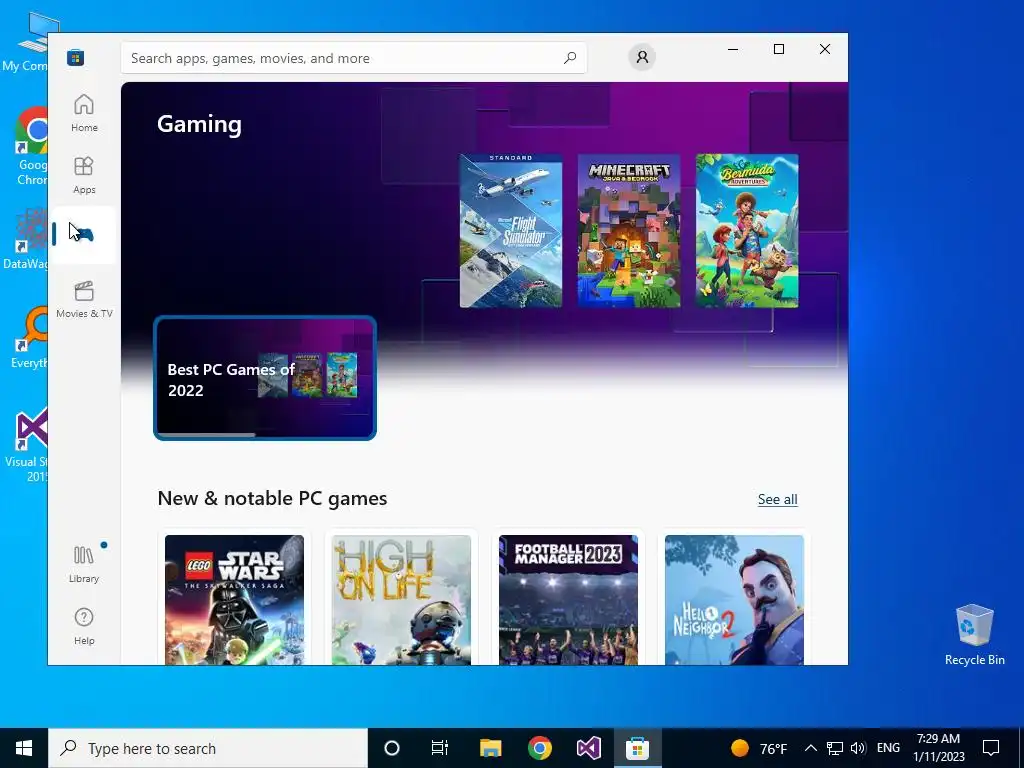1024x768 pixels.
Task: Open Google Chrome from taskbar
Action: 540,748
